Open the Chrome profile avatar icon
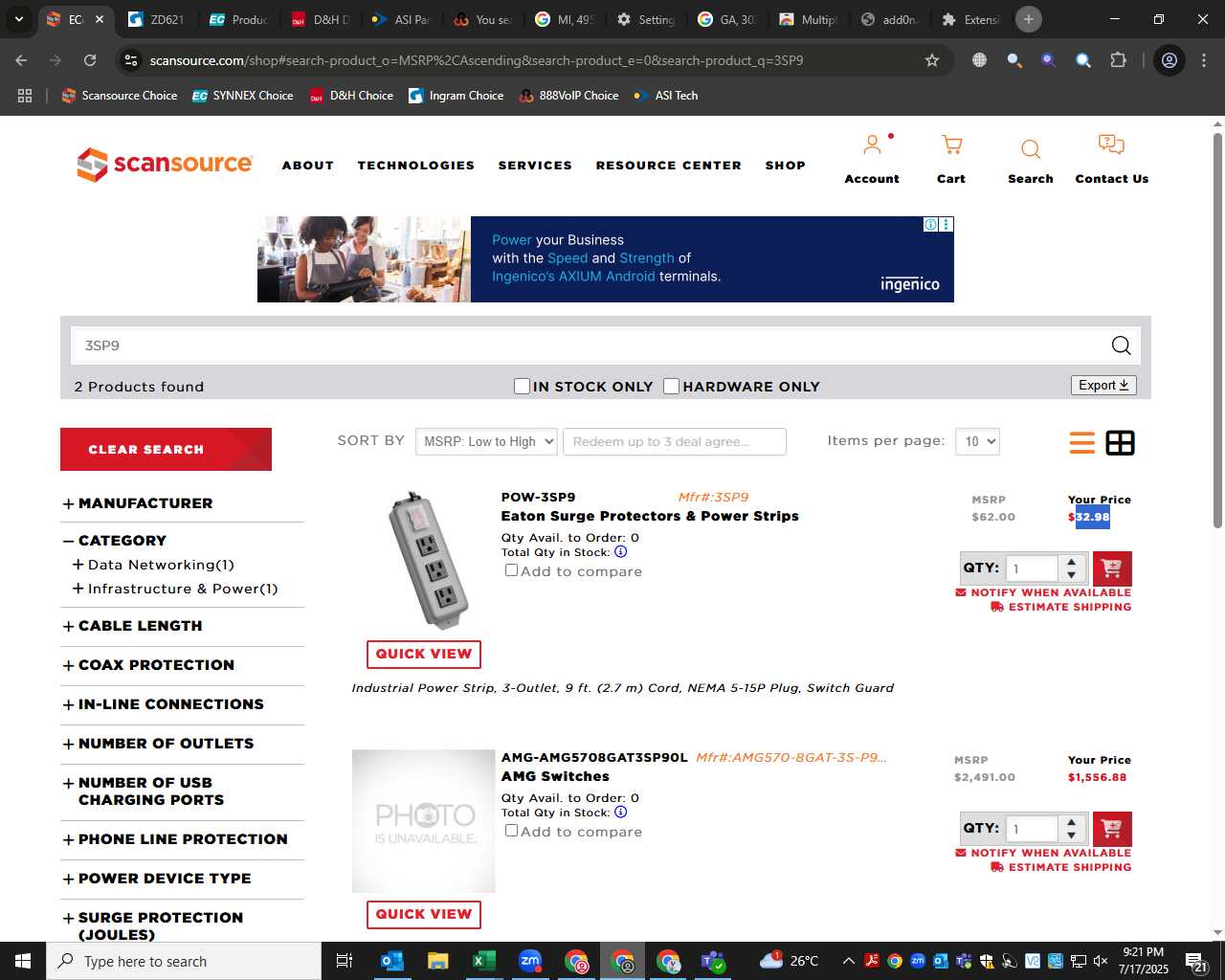1225x980 pixels. 1169,60
